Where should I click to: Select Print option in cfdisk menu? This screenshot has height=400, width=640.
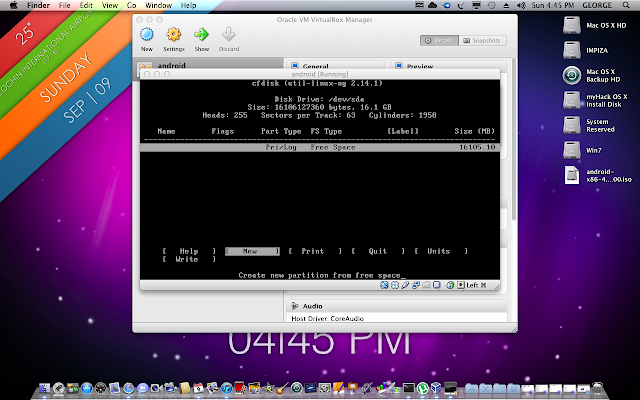tap(314, 251)
